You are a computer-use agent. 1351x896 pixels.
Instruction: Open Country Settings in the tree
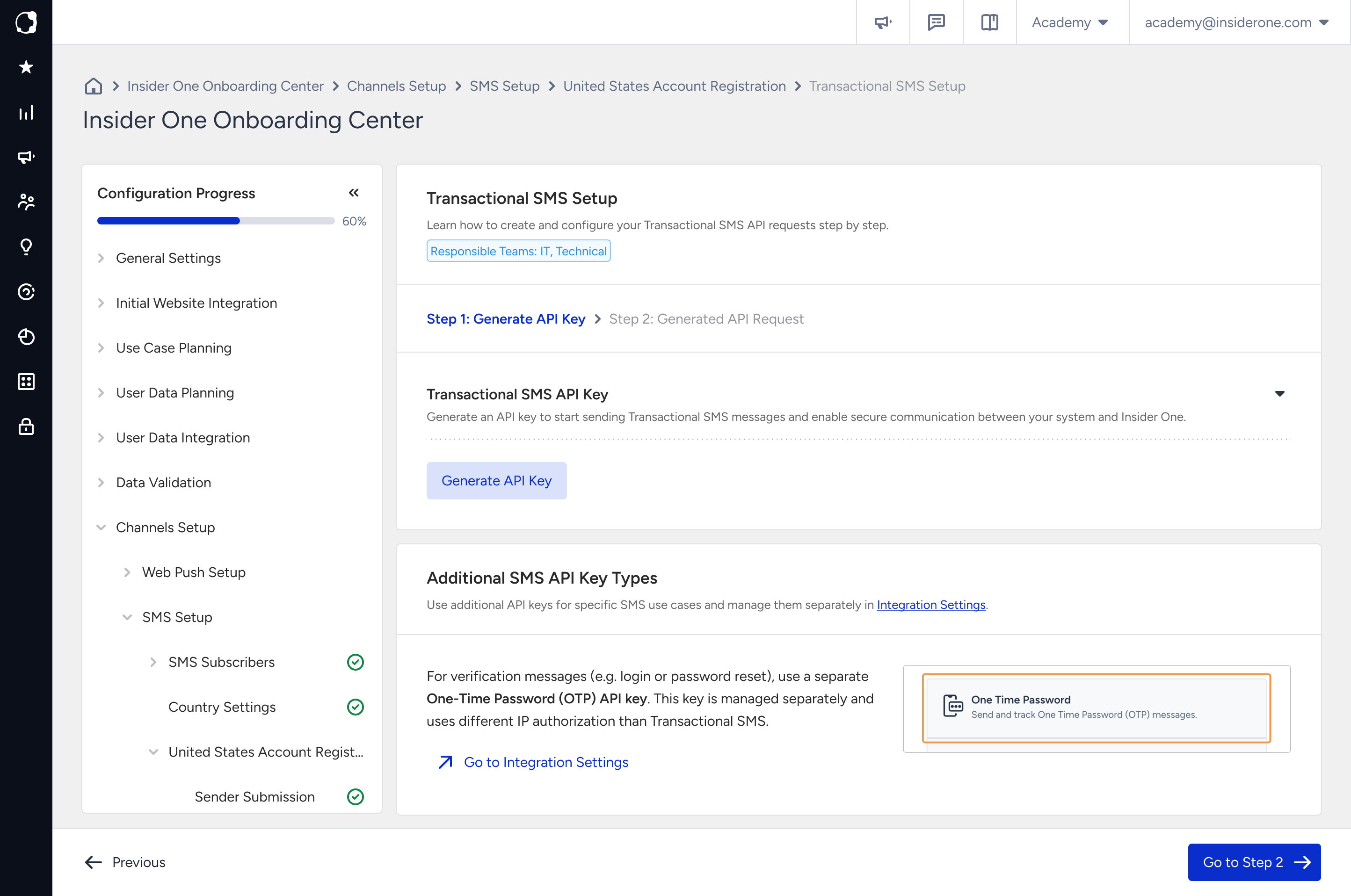[x=222, y=708]
